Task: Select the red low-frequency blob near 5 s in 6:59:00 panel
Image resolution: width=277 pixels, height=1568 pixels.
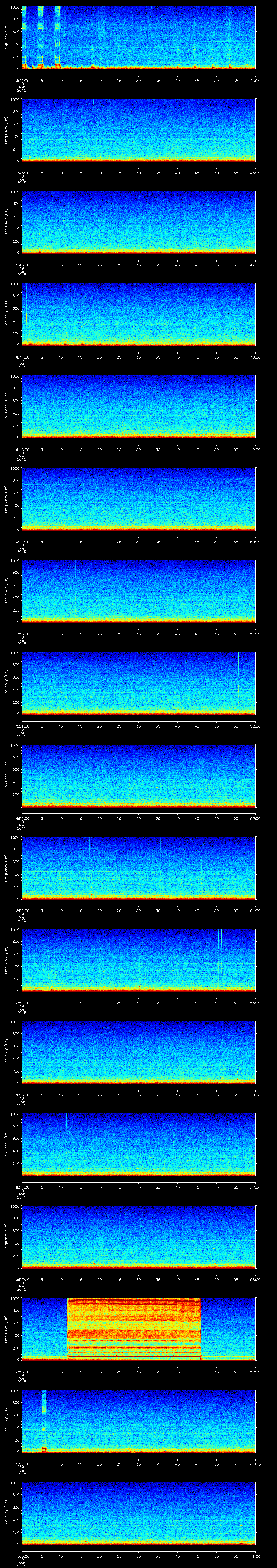Action: click(44, 1449)
